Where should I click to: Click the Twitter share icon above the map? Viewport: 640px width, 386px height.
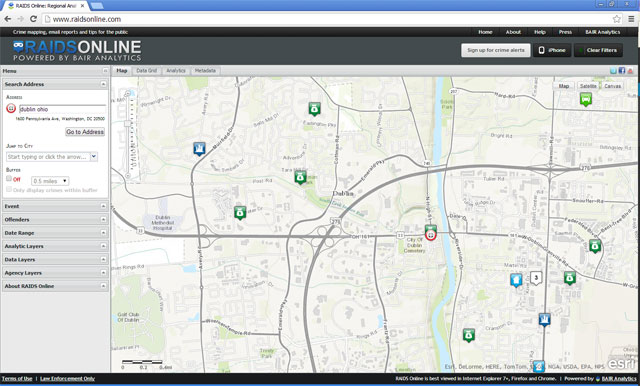613,71
